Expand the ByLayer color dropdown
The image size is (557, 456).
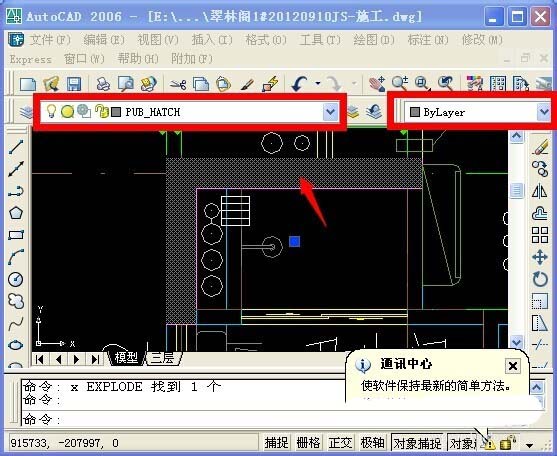pyautogui.click(x=544, y=112)
